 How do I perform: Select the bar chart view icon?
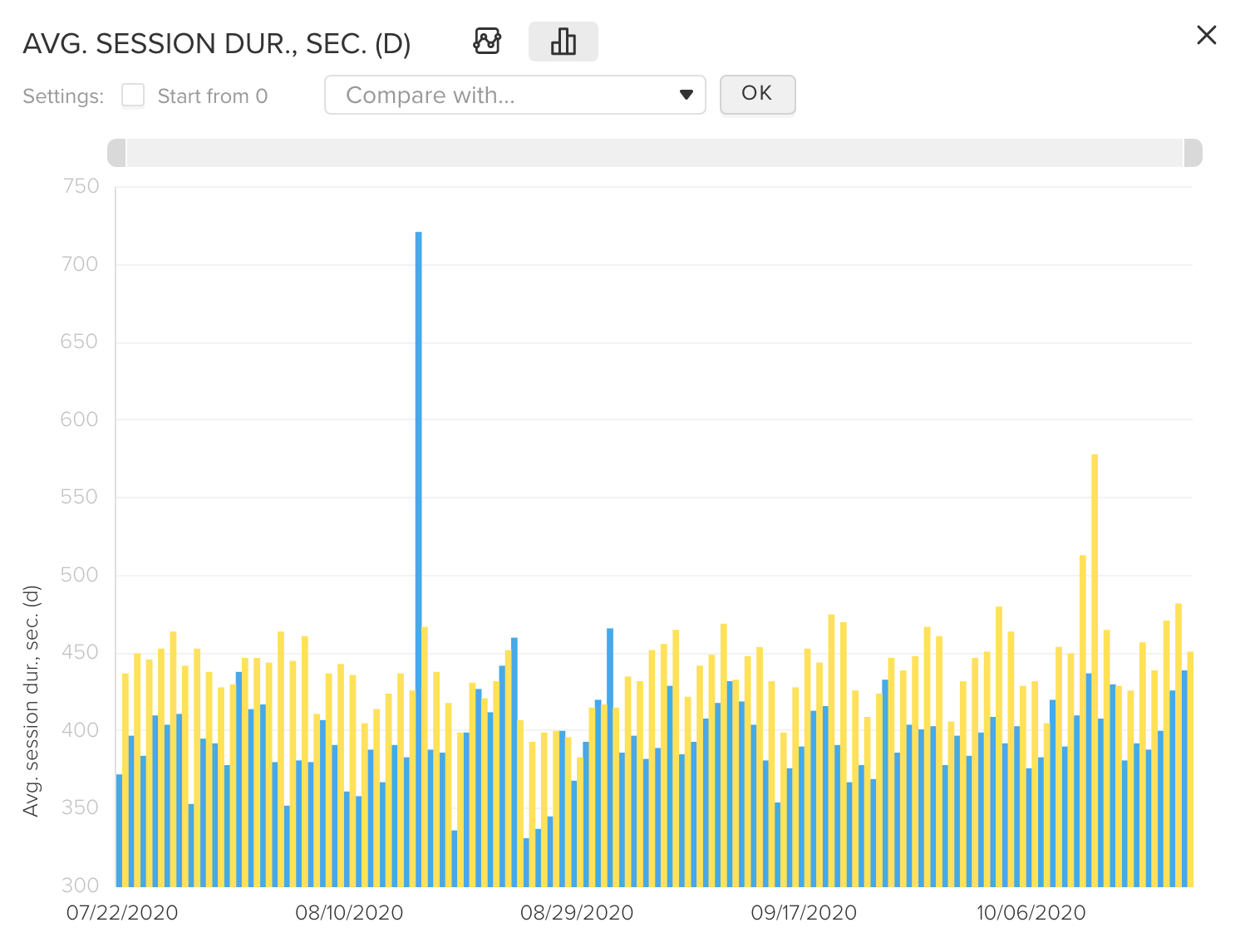(x=563, y=42)
